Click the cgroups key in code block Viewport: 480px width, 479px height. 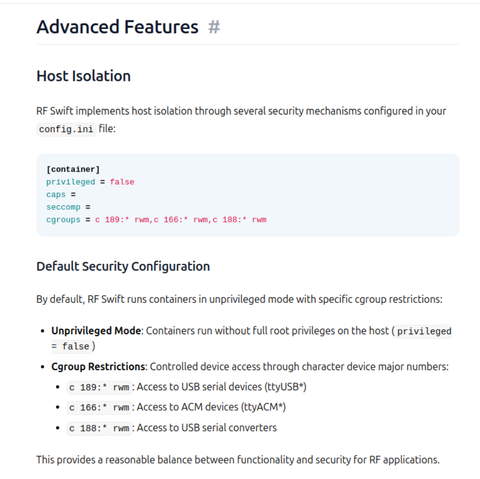(x=63, y=220)
